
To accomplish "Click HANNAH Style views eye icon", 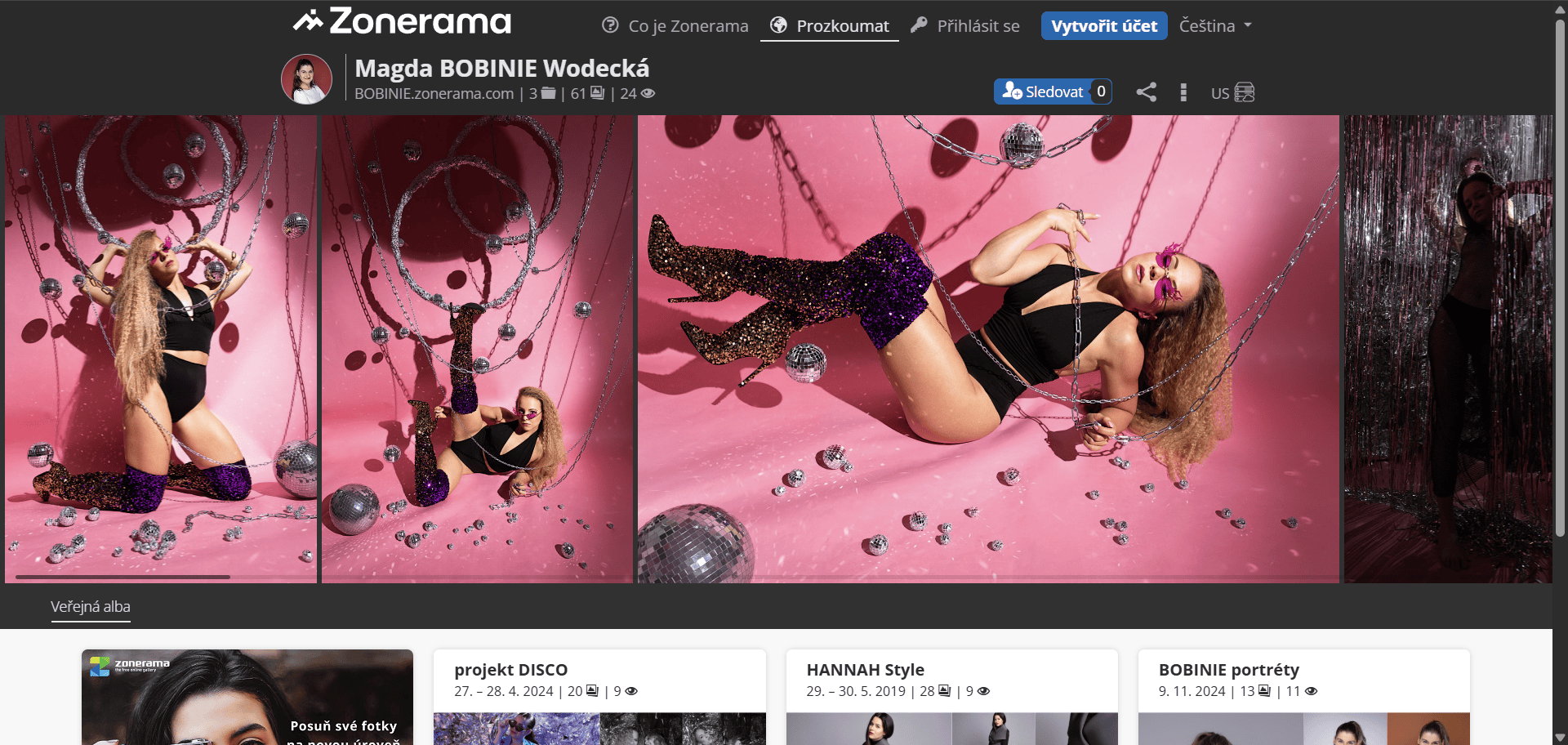I will 983,691.
